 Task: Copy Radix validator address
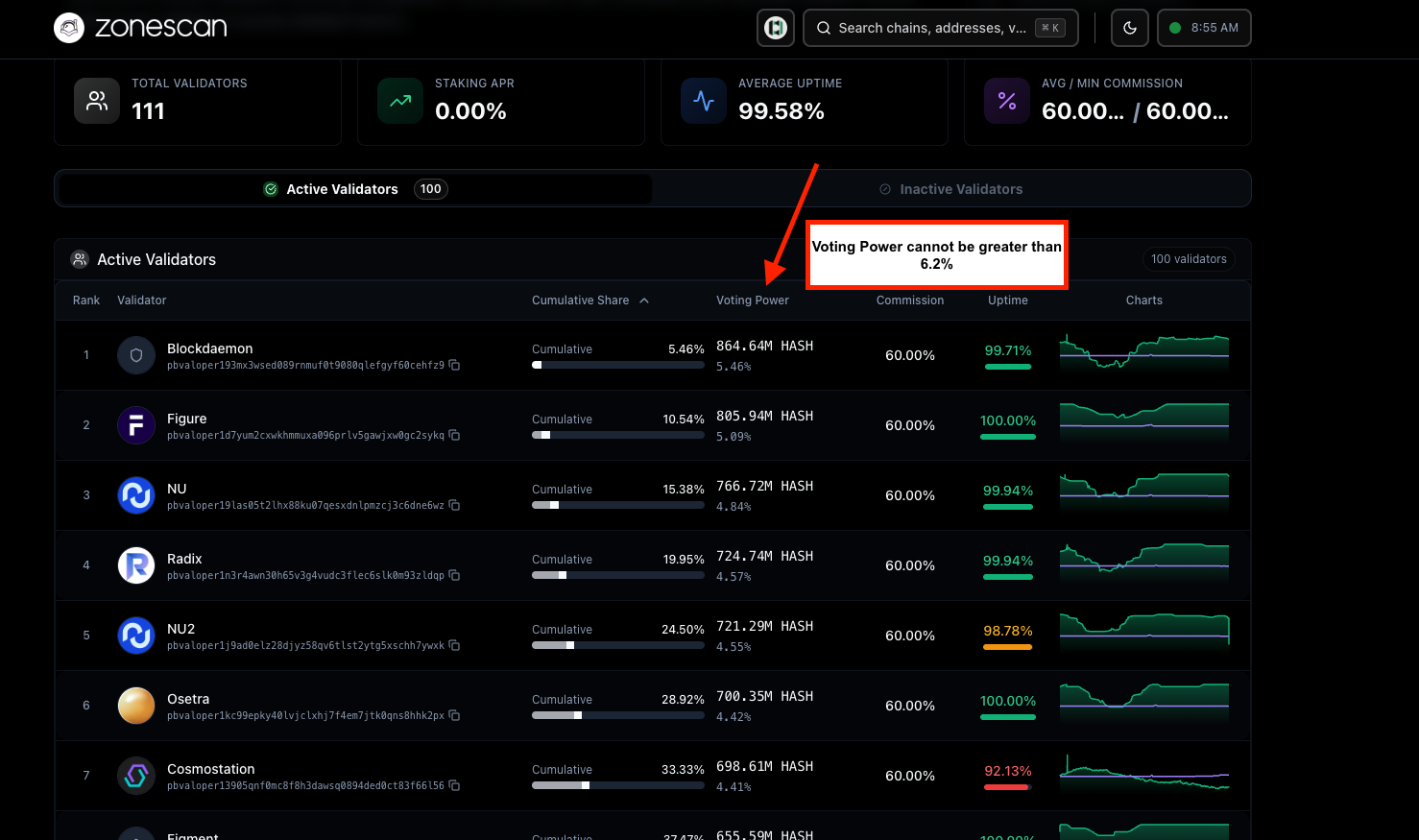(454, 576)
